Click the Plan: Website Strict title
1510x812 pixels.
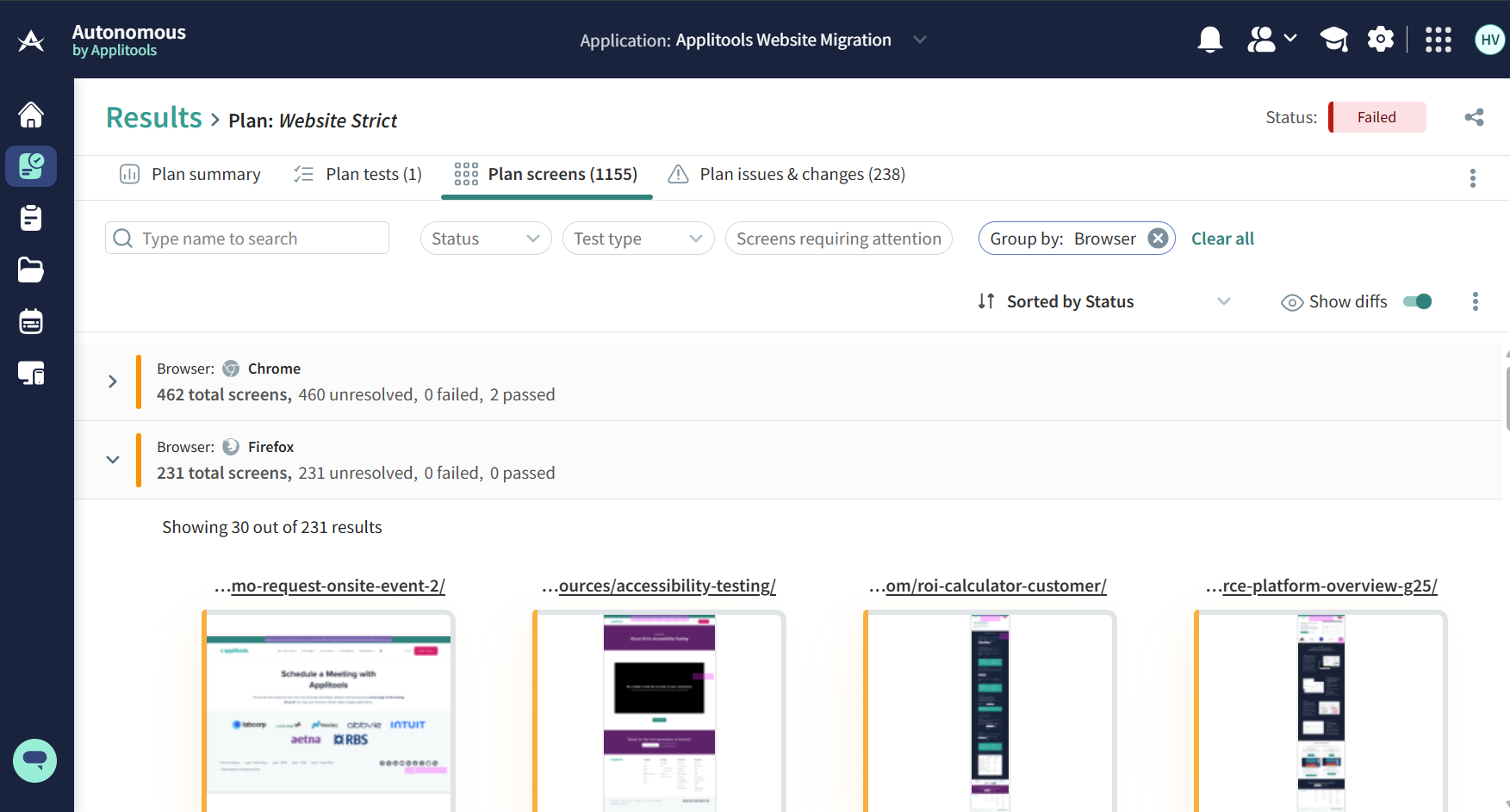(313, 121)
